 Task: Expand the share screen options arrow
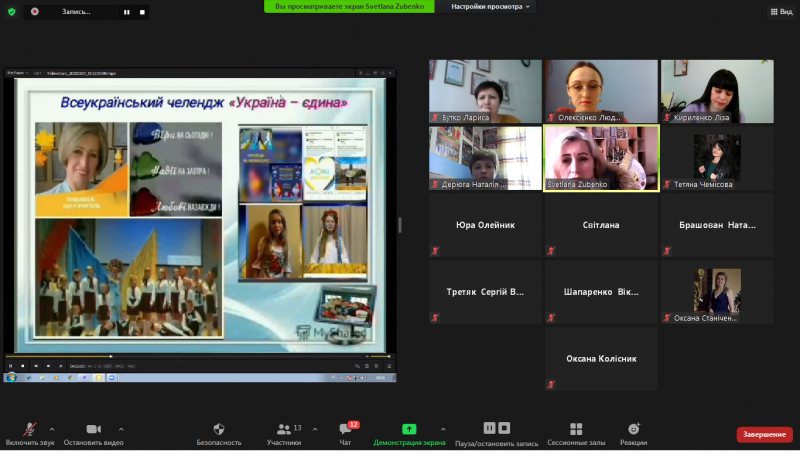(443, 429)
